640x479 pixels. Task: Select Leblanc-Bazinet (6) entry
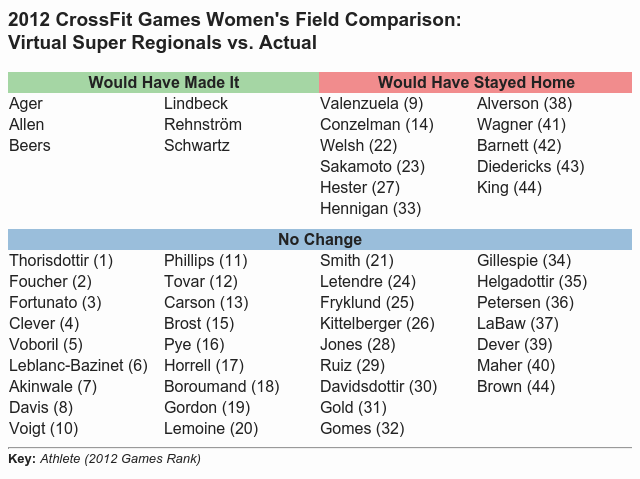pos(78,366)
